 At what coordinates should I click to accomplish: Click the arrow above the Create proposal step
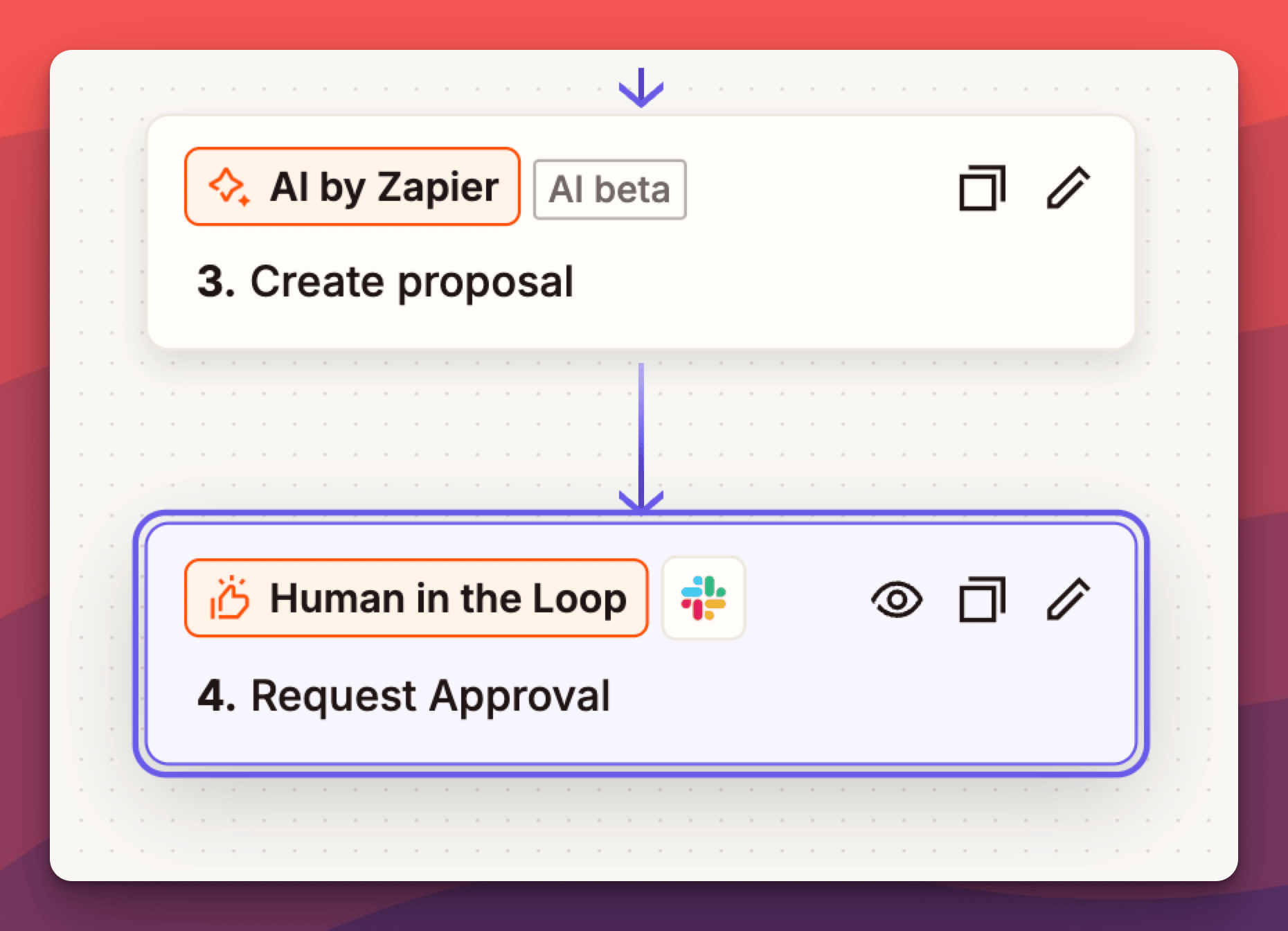[641, 88]
